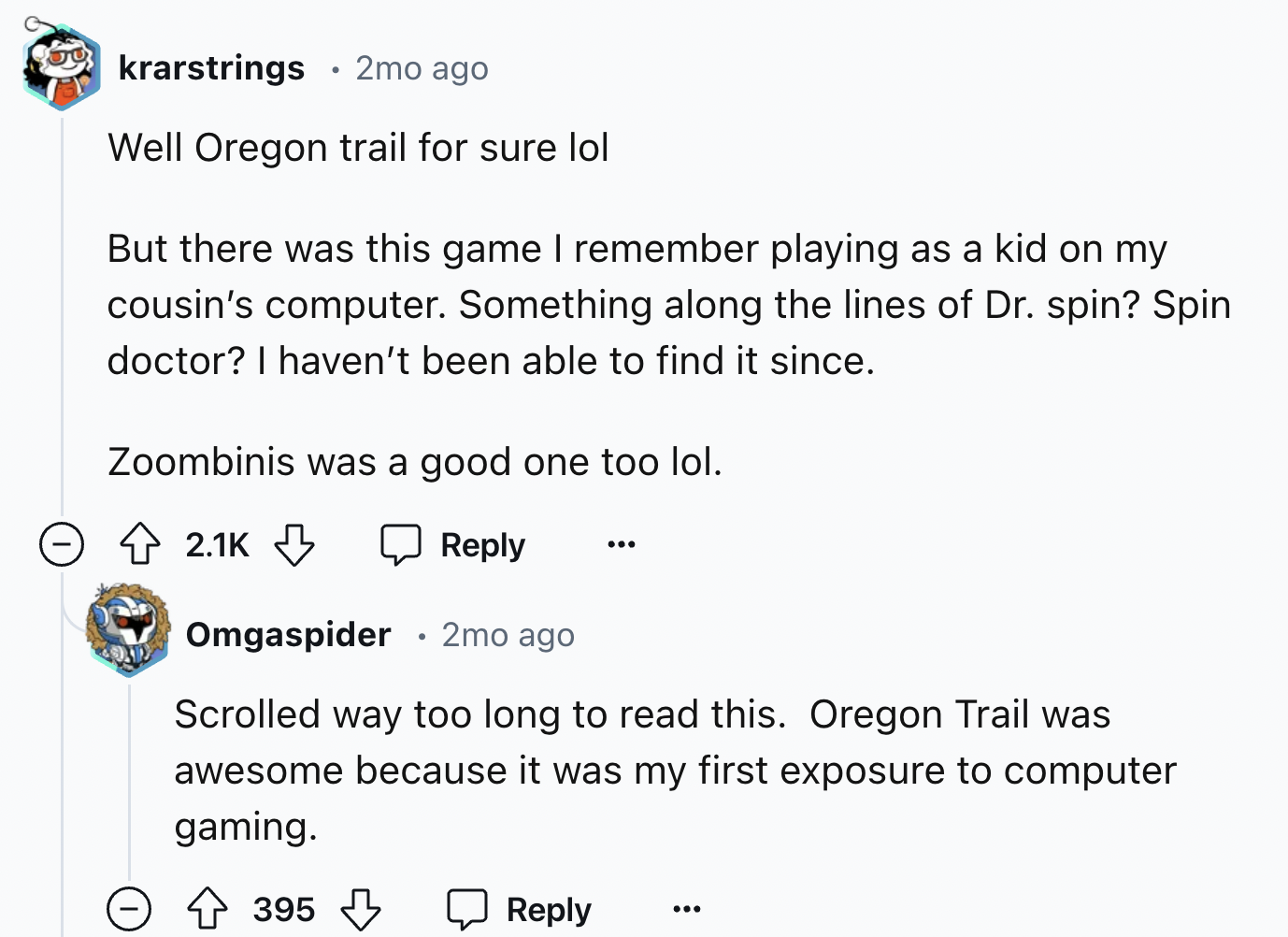
Task: Open krarstrings user profile link
Action: (x=211, y=68)
